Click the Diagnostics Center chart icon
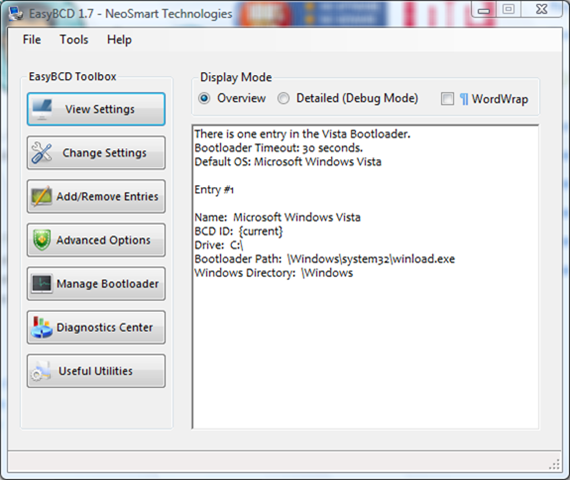The width and height of the screenshot is (570, 480). click(x=41, y=327)
